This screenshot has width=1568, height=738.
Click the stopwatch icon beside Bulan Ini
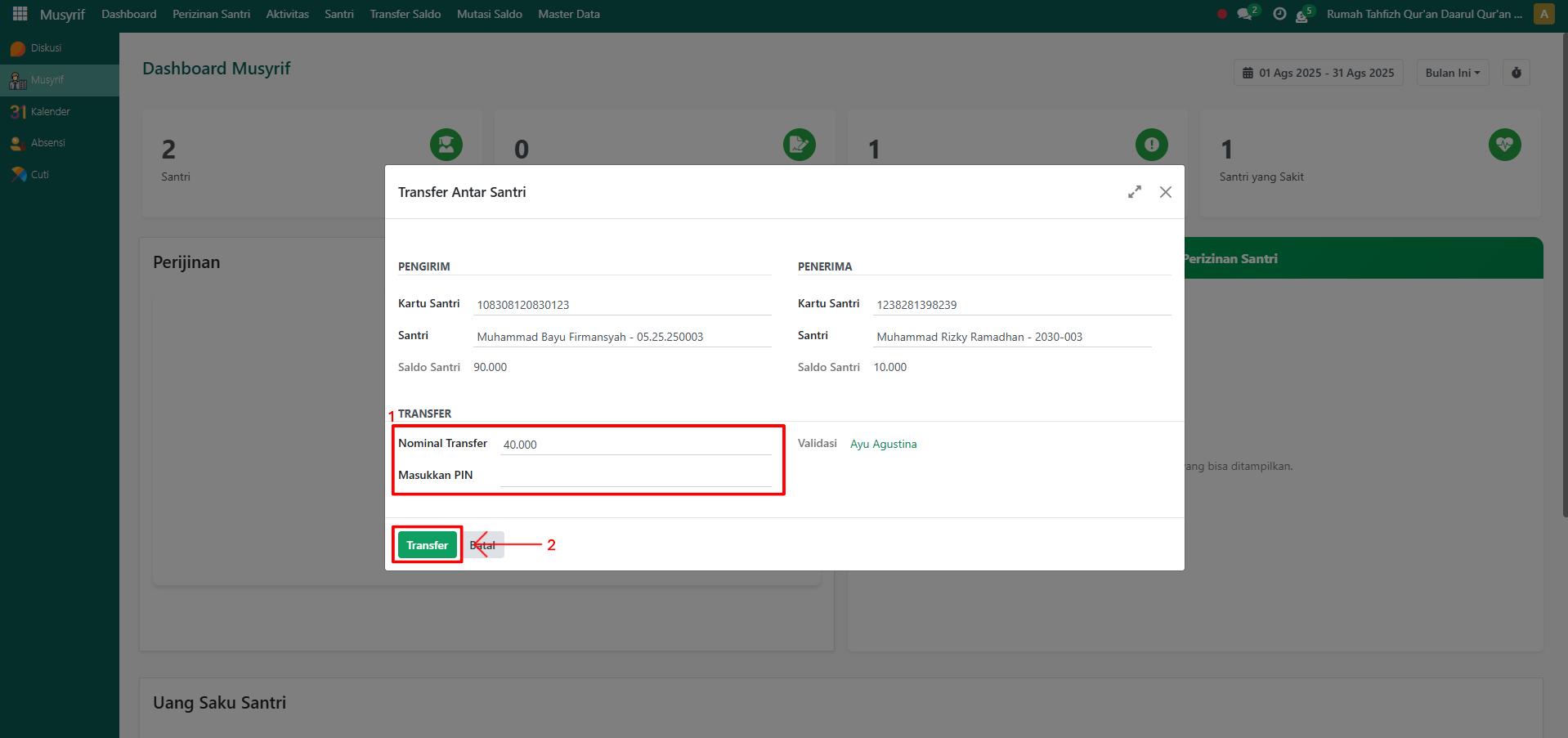tap(1516, 73)
